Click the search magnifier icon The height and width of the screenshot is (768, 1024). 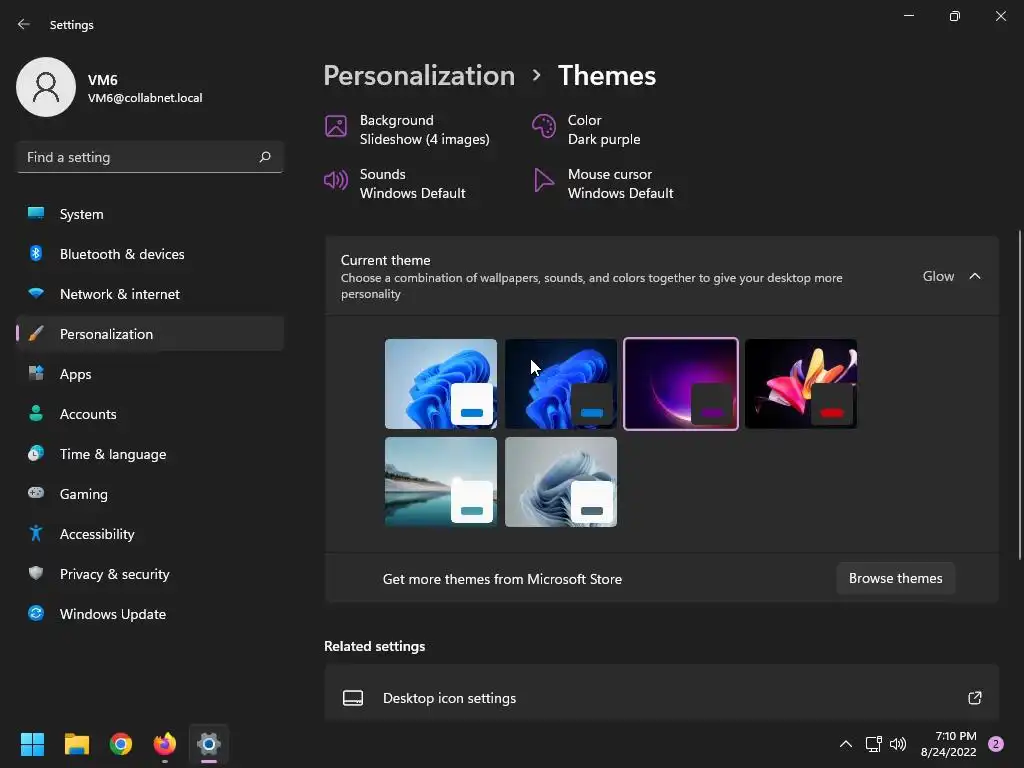(264, 157)
